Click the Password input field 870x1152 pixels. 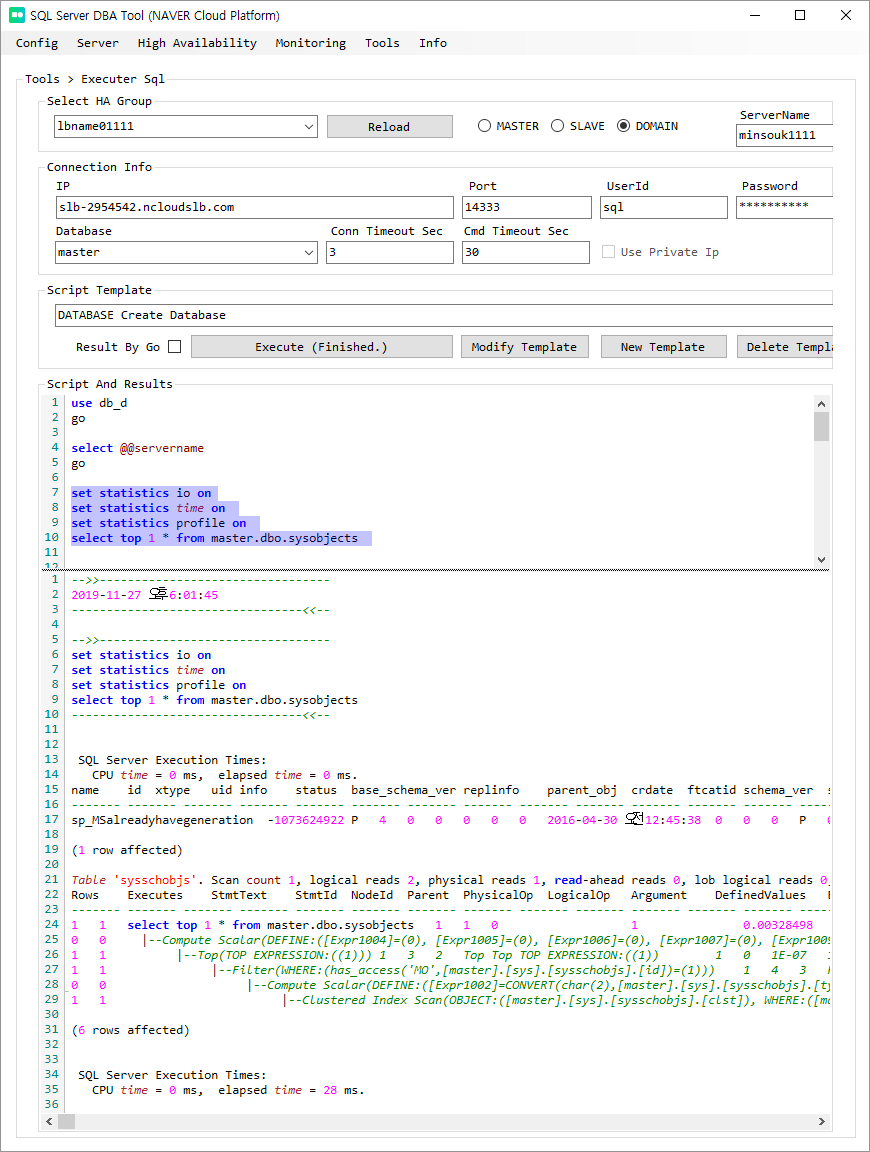[784, 207]
